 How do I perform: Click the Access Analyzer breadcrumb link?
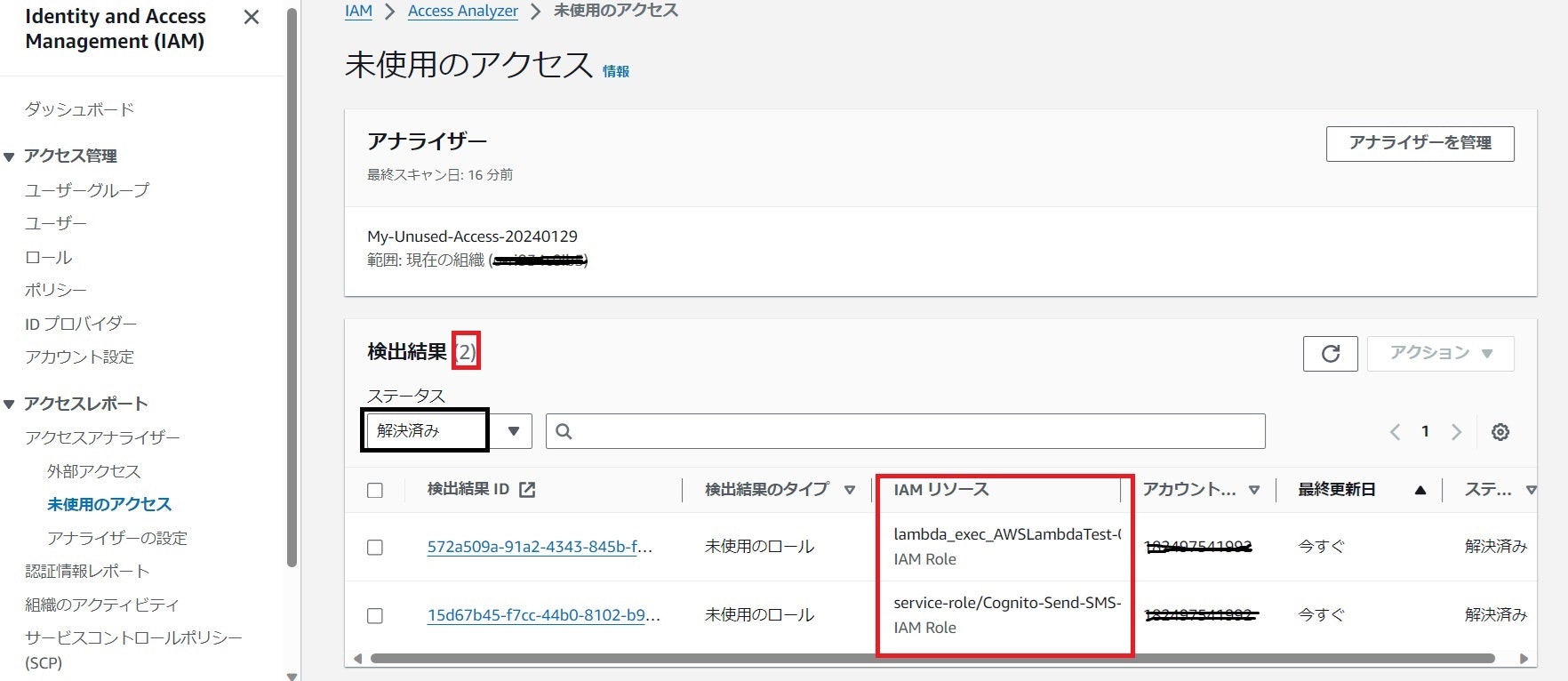pos(463,11)
